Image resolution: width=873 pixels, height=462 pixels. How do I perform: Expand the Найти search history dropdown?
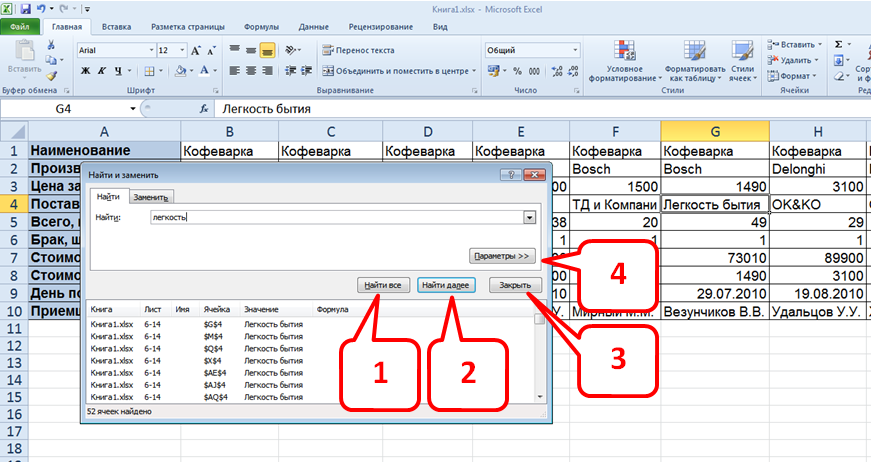pyautogui.click(x=528, y=217)
